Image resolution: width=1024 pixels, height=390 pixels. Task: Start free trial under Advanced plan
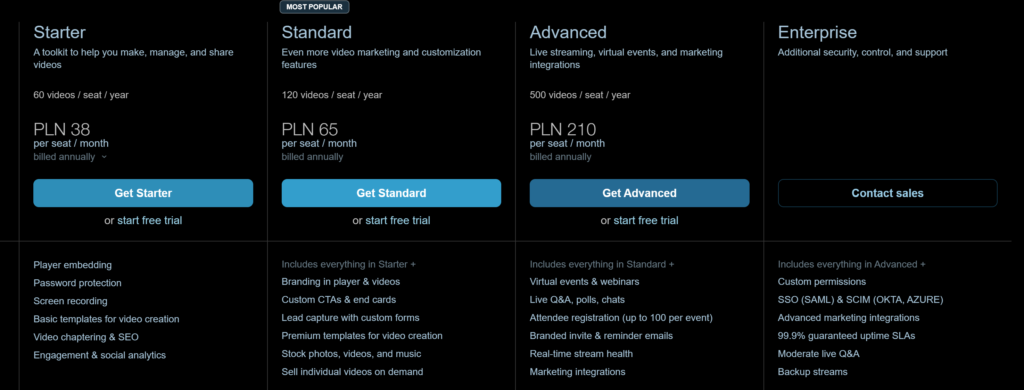pos(639,221)
